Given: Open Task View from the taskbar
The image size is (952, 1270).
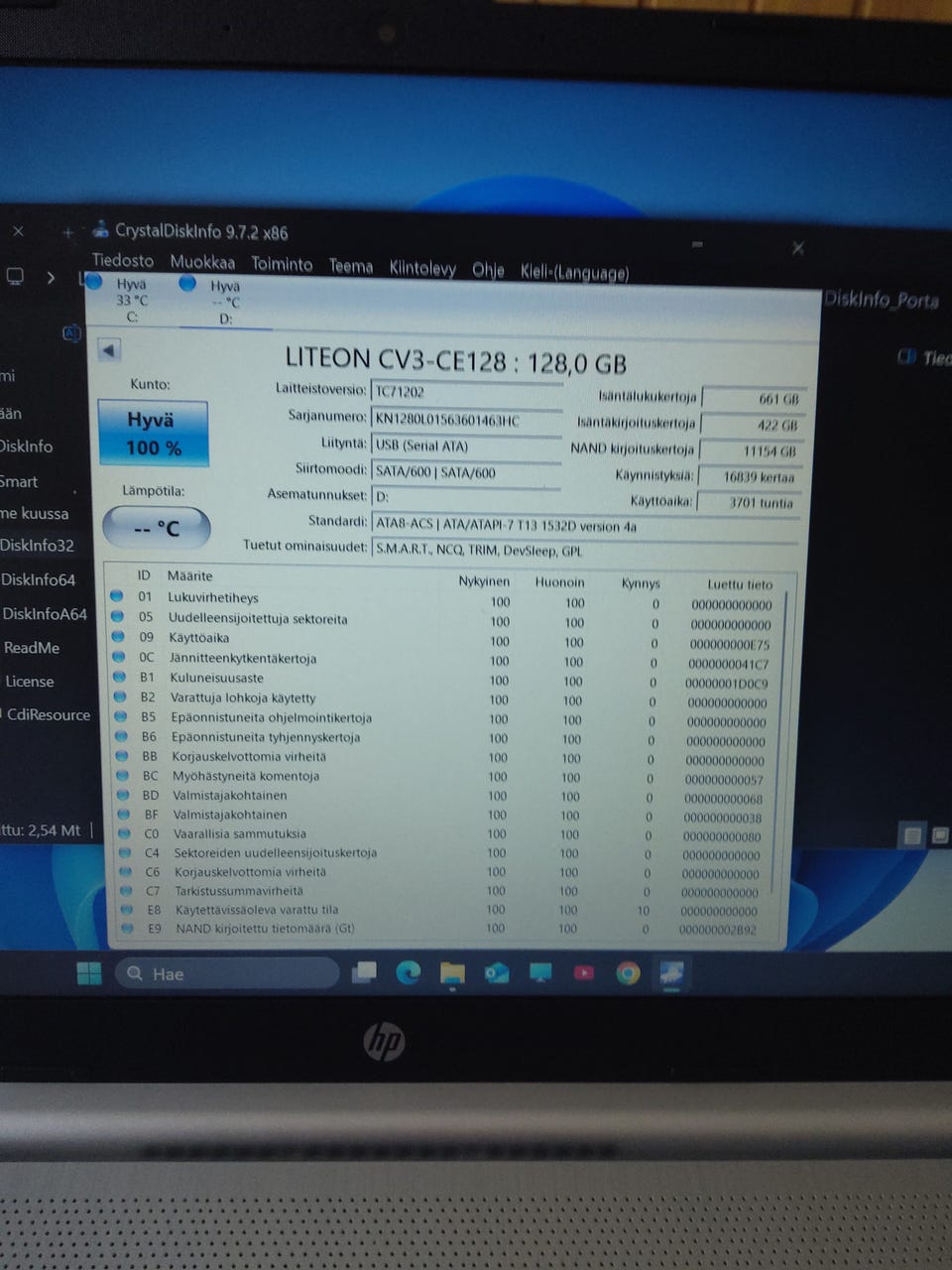Looking at the screenshot, I should pos(364,972).
